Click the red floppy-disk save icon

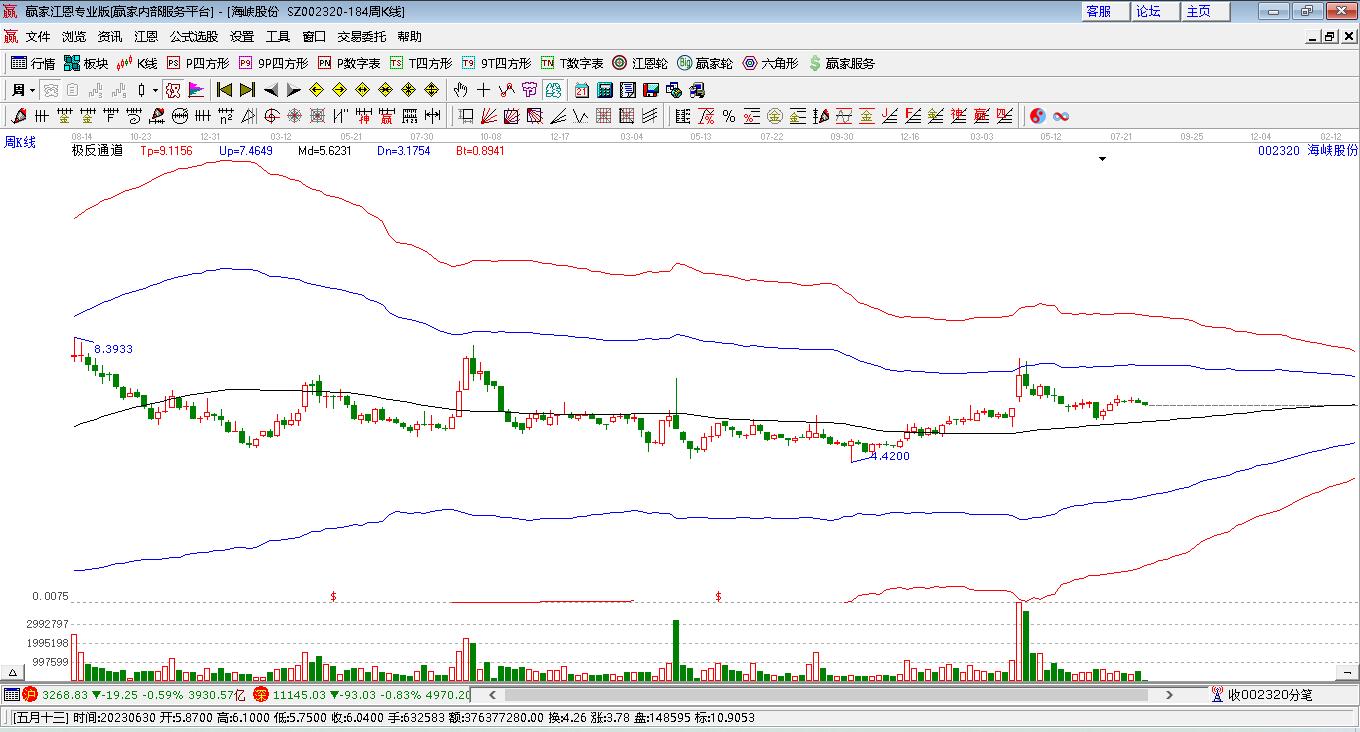[651, 90]
